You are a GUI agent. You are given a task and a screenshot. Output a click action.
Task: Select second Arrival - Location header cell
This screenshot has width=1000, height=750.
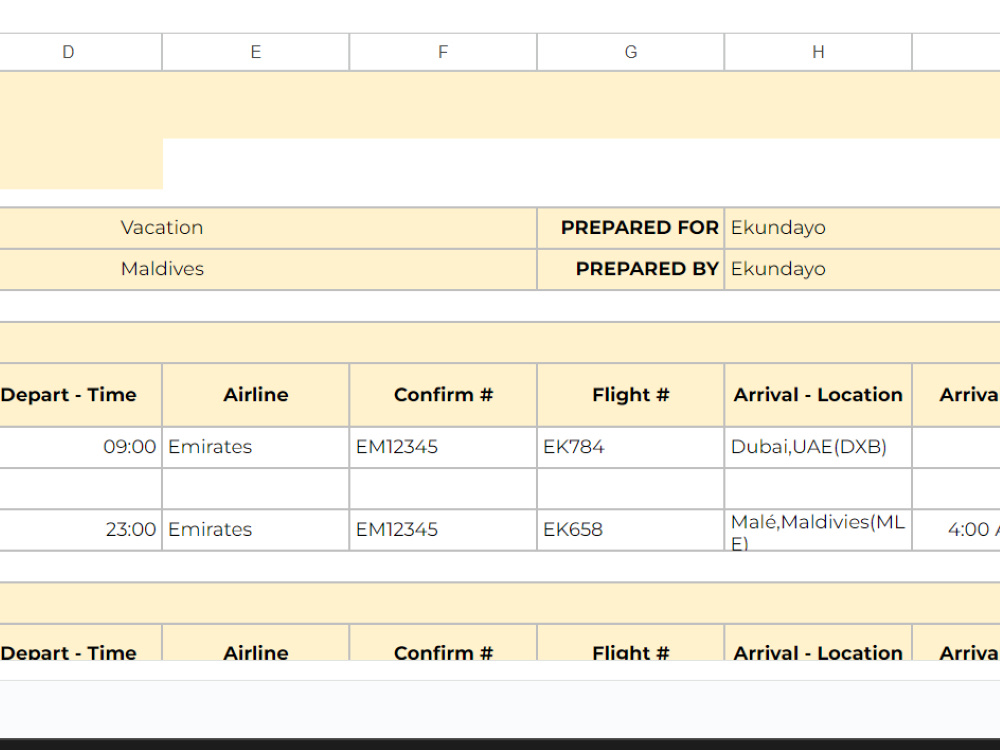[818, 643]
